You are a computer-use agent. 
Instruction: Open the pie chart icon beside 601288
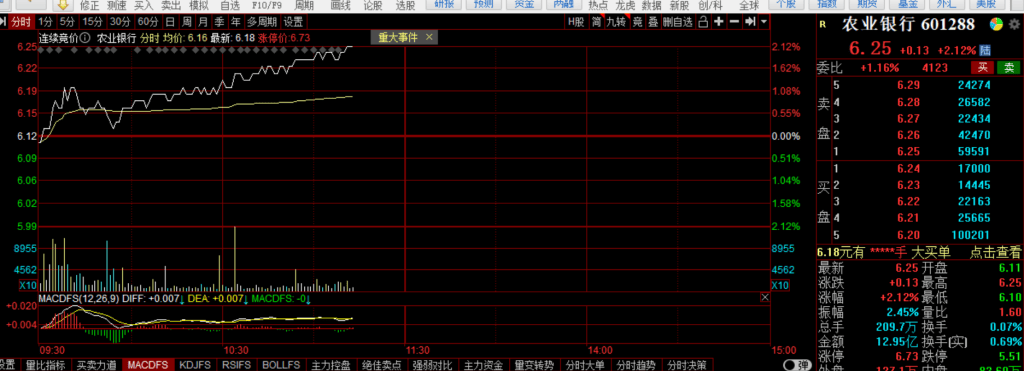996,25
